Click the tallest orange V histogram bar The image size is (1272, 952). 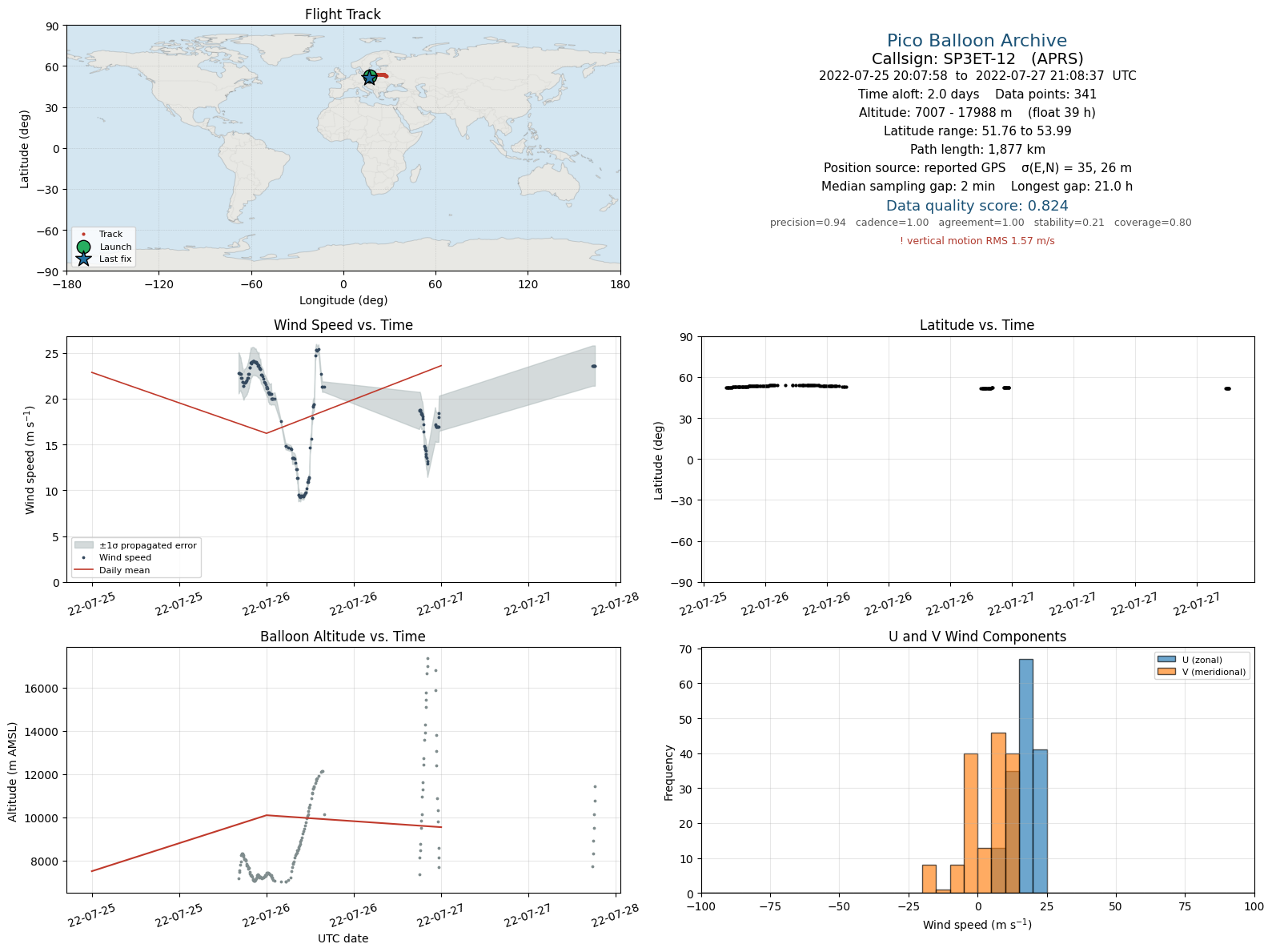[x=998, y=813]
